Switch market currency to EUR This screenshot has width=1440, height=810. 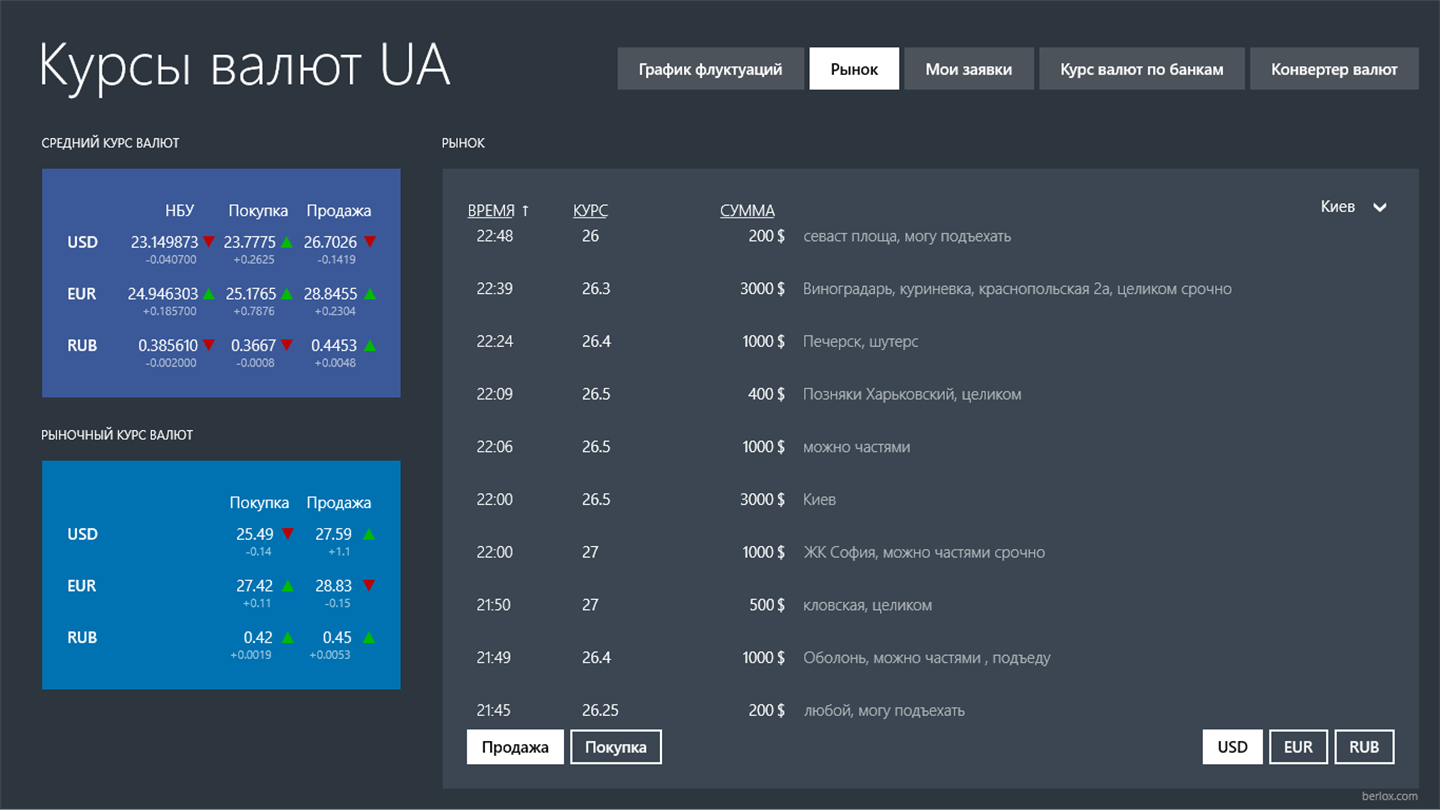tap(1298, 747)
